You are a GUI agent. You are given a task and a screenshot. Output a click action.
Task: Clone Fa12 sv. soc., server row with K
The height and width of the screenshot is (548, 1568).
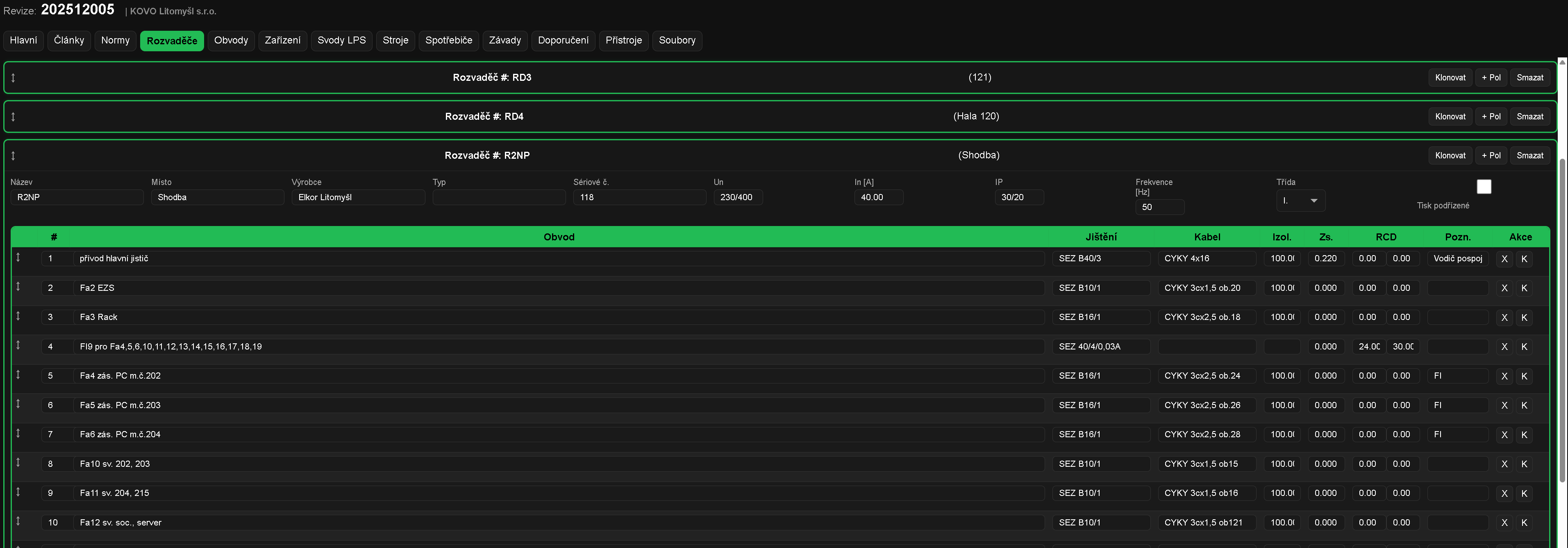click(1524, 523)
